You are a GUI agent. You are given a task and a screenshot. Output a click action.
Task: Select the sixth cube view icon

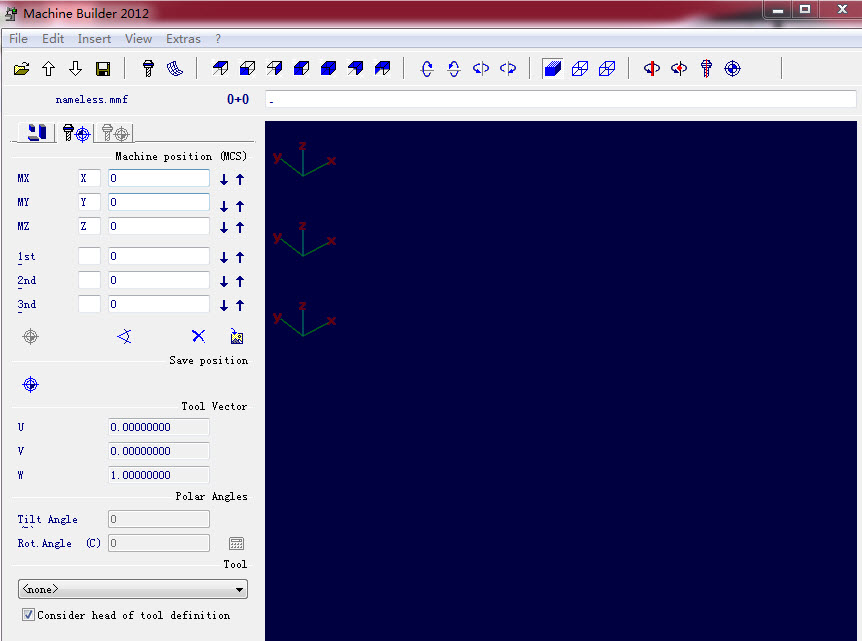[x=355, y=68]
